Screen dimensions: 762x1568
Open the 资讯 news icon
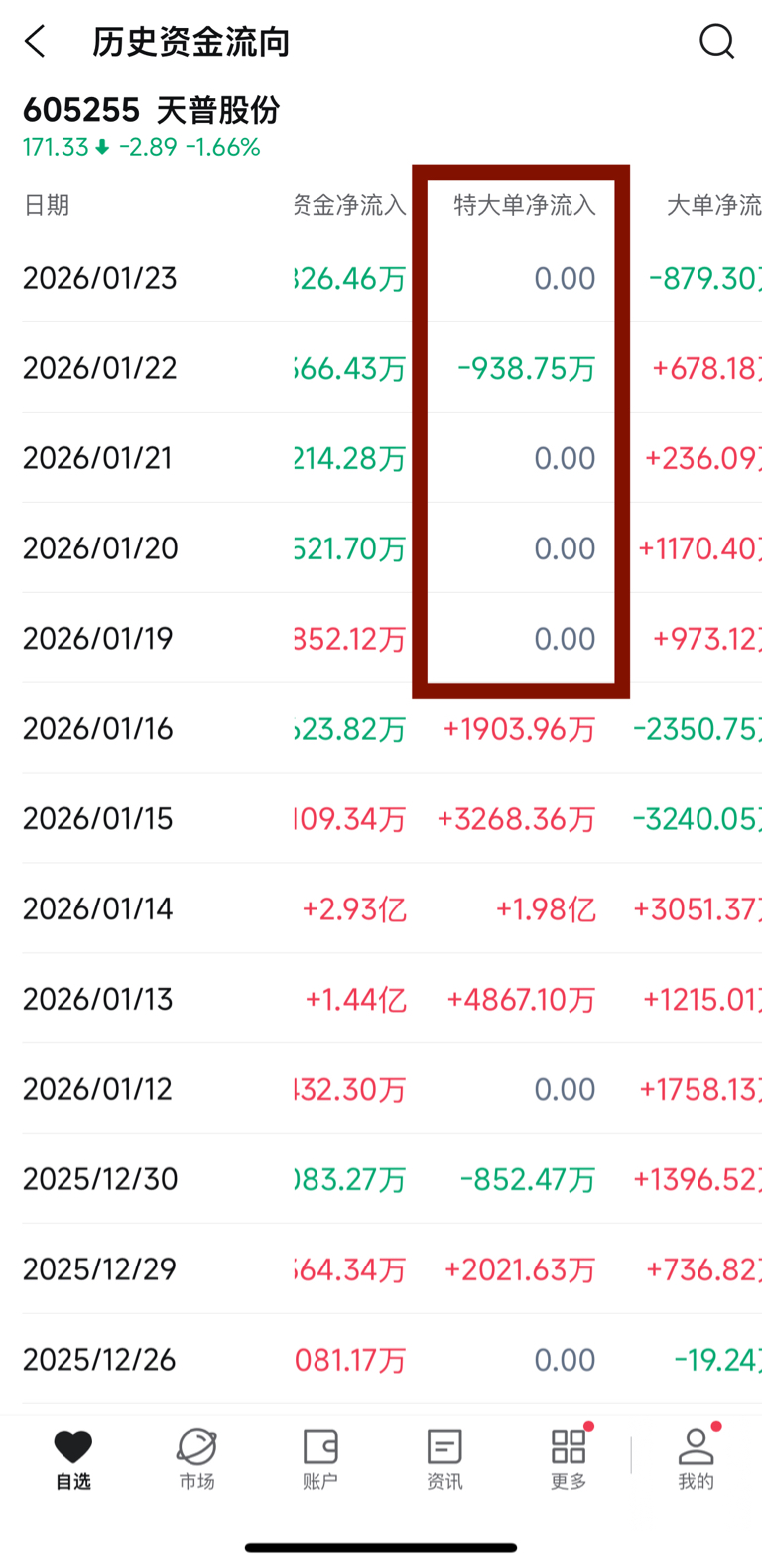click(444, 1459)
